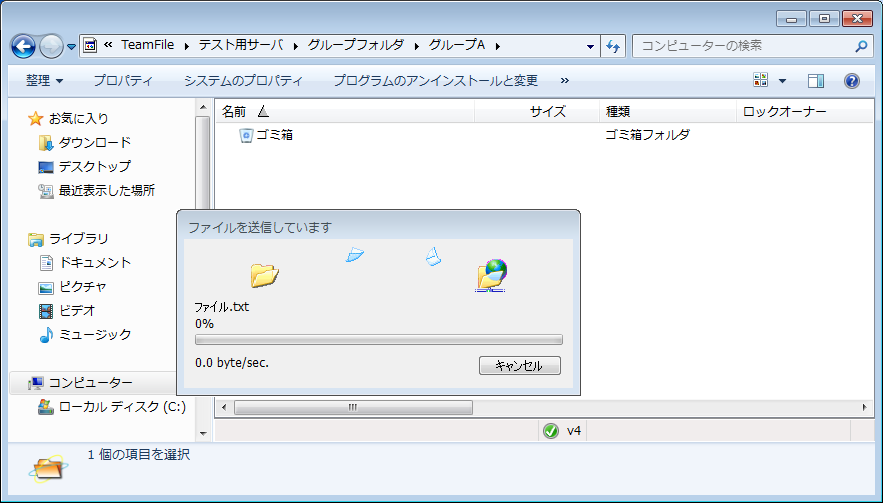Click the help question mark icon

[x=852, y=81]
